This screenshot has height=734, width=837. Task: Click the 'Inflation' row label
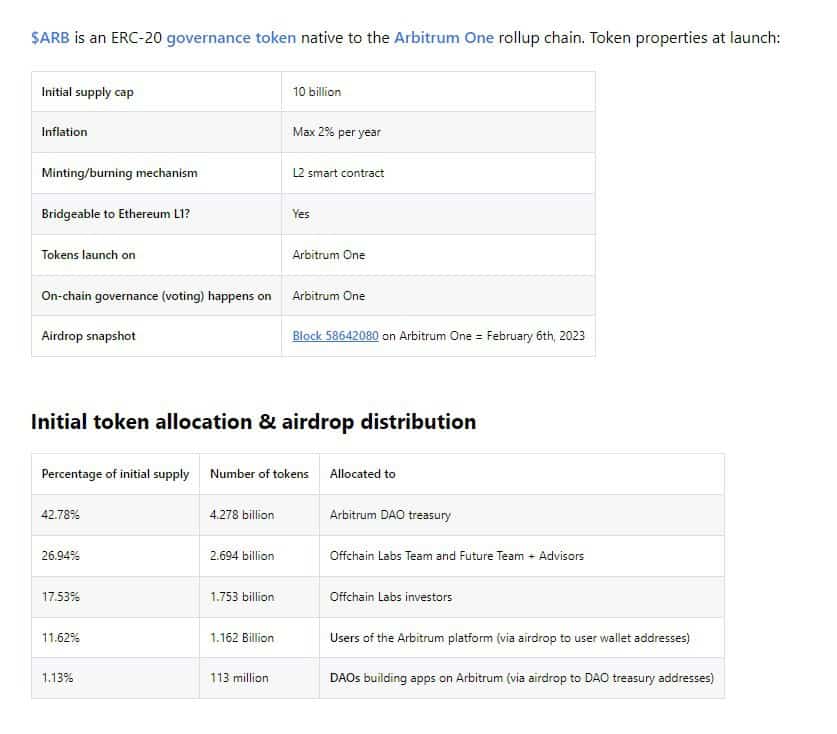tap(64, 132)
